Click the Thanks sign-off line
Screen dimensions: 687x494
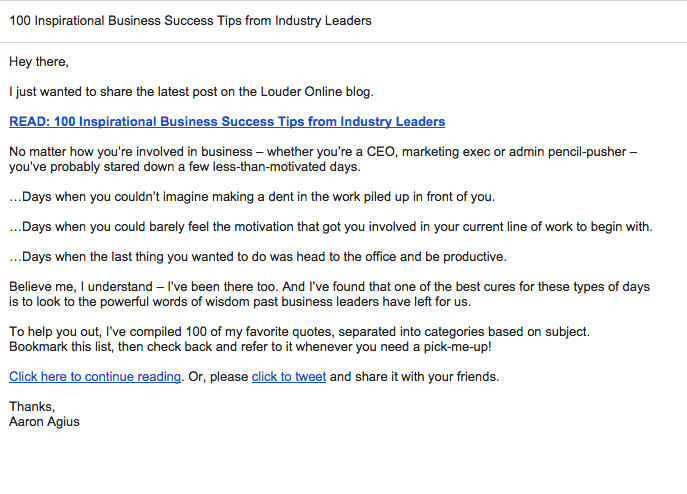tap(32, 407)
